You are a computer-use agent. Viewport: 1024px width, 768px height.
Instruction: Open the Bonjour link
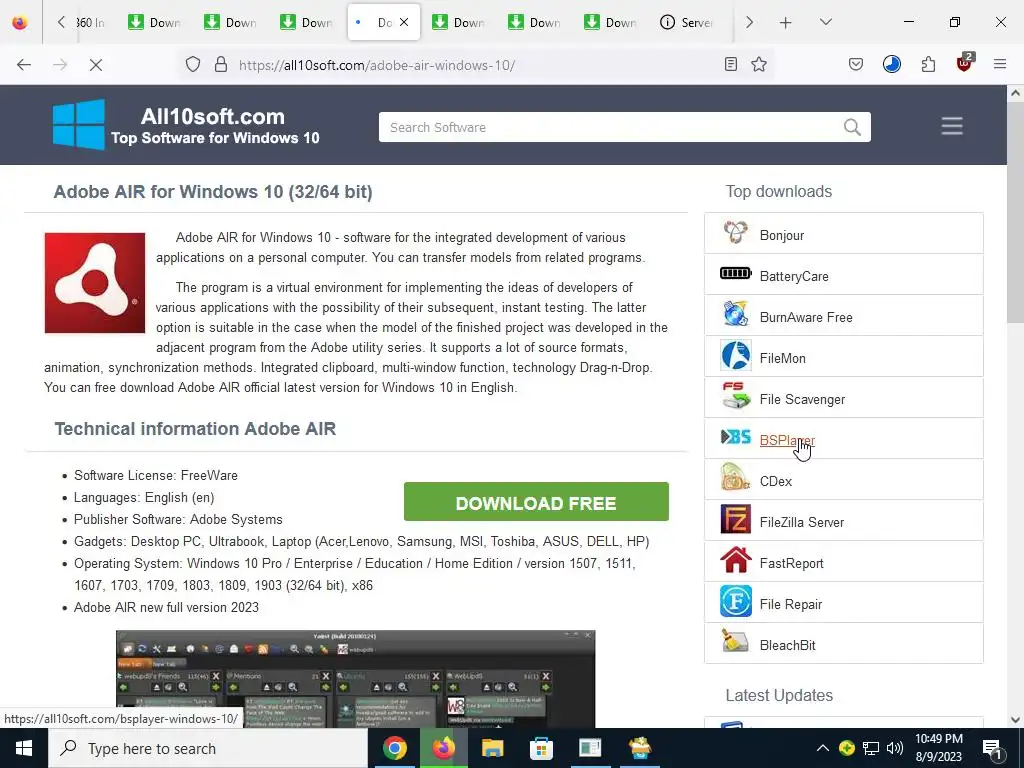782,235
